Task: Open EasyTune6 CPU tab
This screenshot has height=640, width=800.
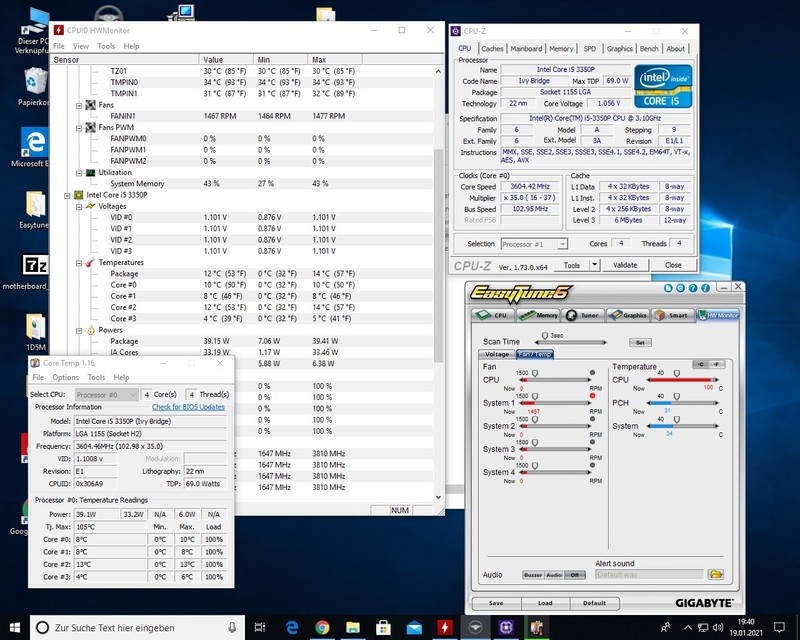Action: (493, 315)
